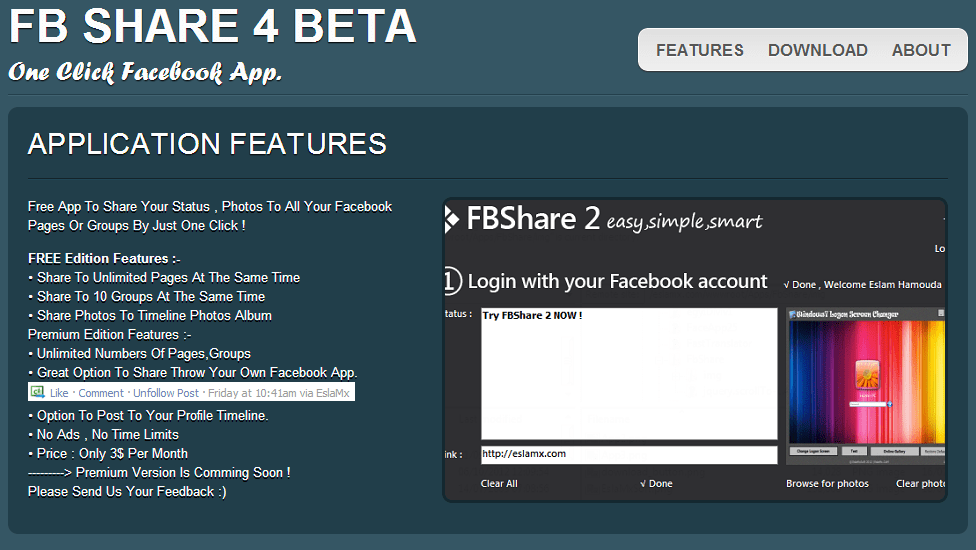Click Share To Unlimited Pages line

(x=164, y=277)
